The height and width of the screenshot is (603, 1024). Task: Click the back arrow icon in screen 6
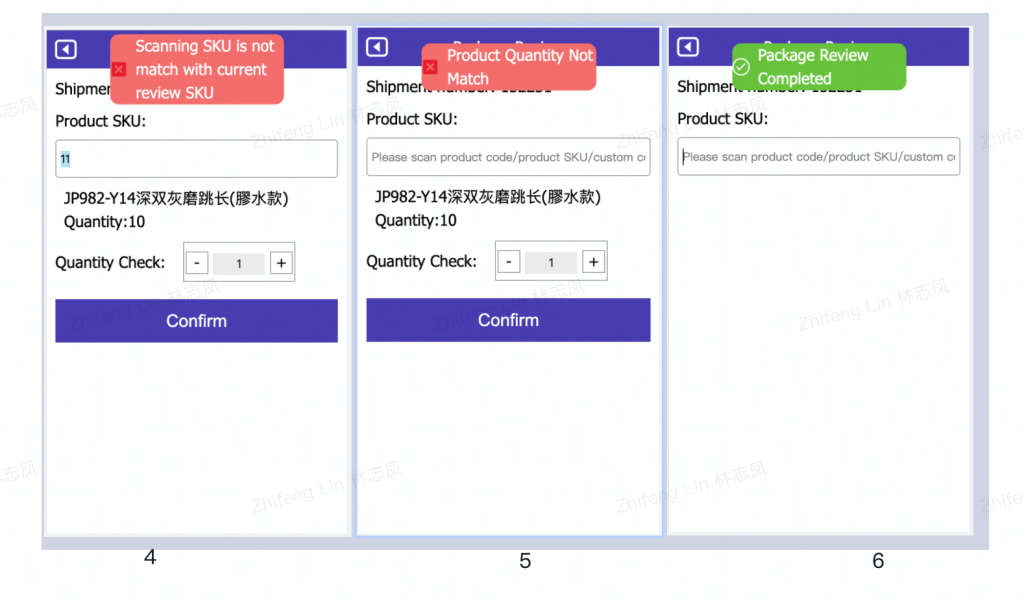[688, 47]
